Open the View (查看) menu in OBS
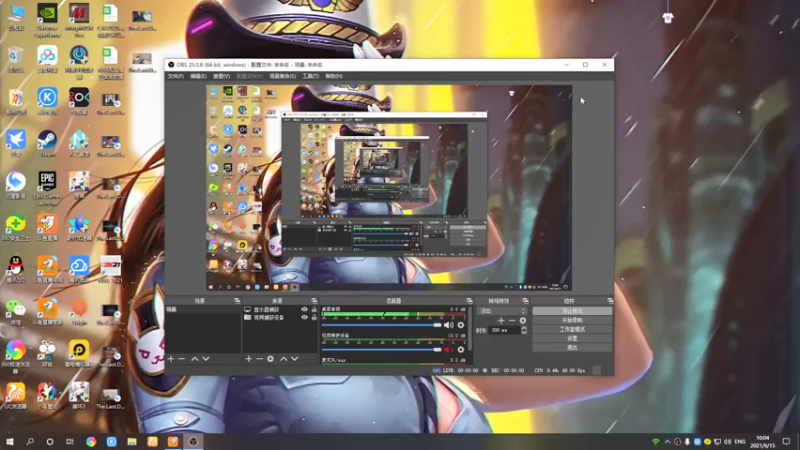 (x=221, y=77)
